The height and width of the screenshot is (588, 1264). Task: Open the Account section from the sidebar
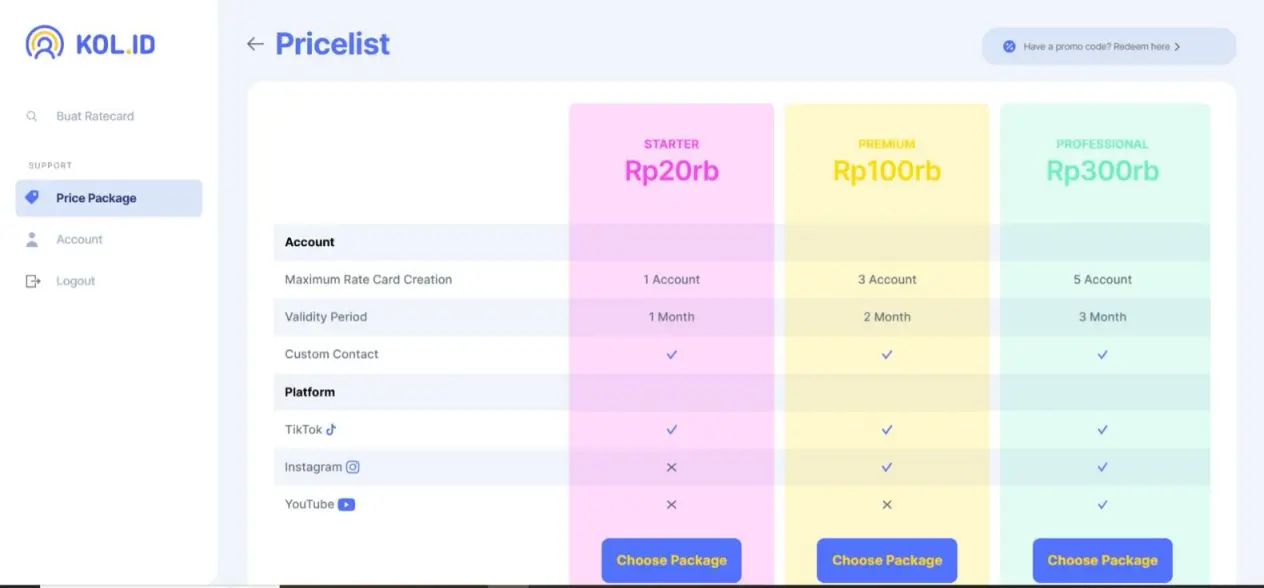click(80, 239)
